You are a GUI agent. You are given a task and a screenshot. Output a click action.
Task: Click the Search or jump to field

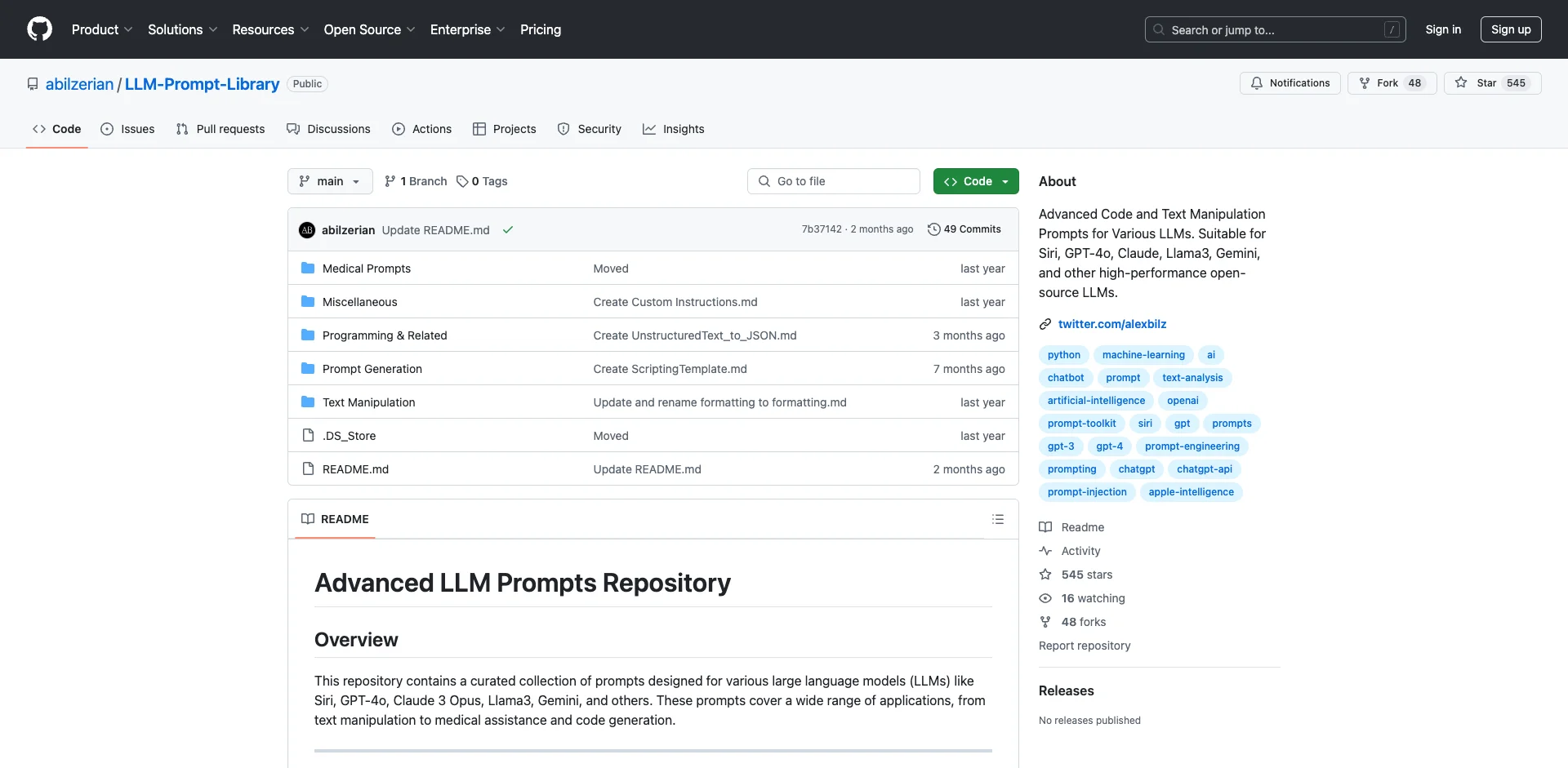(x=1275, y=29)
